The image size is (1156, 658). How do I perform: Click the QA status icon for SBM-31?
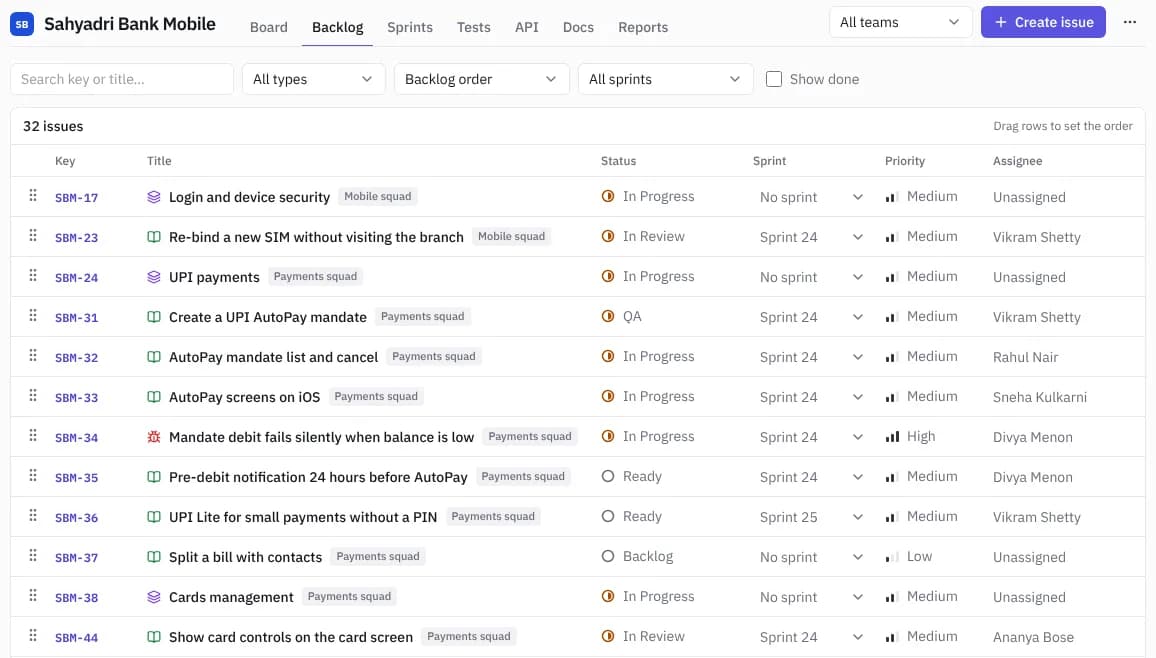coord(607,316)
